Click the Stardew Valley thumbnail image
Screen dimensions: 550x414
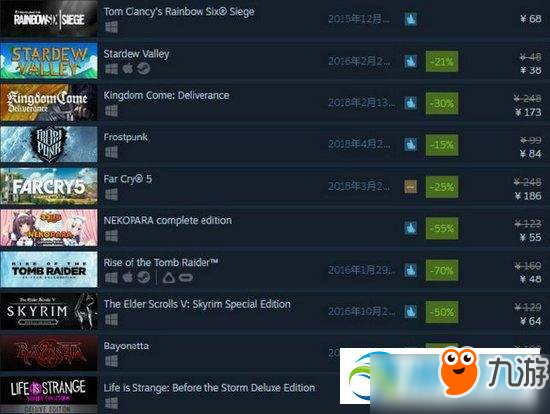[x=49, y=61]
